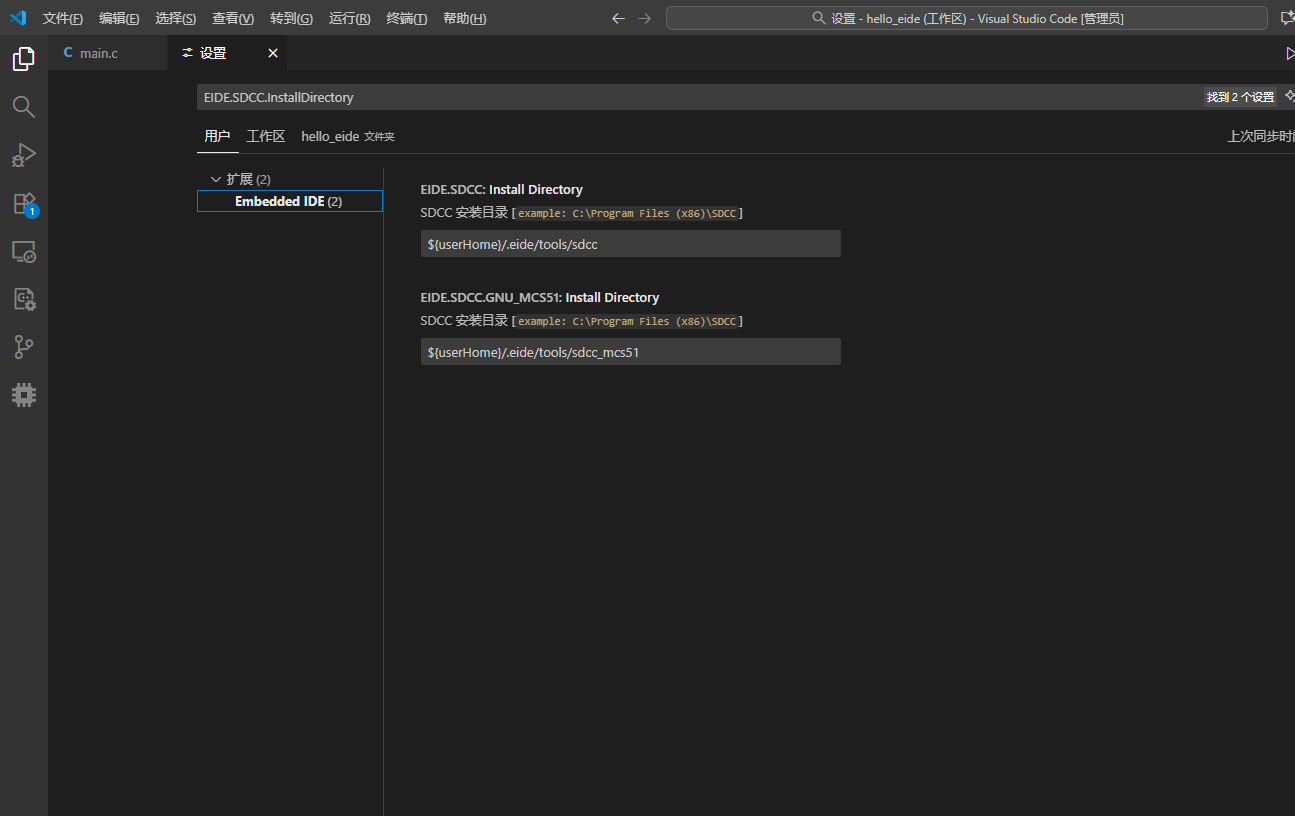Open Run and Debug view
Image resolution: width=1295 pixels, height=816 pixels.
pos(24,155)
